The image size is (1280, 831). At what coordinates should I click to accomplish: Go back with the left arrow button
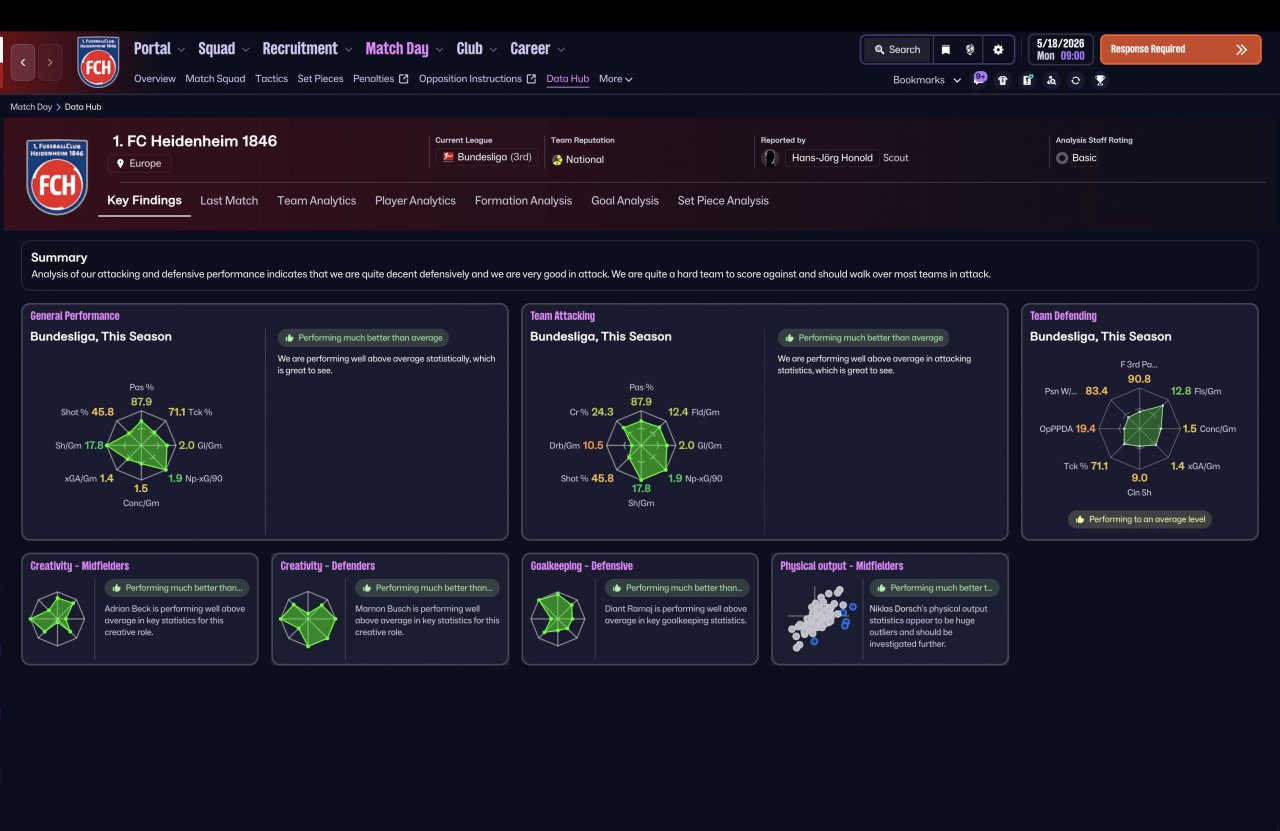[x=23, y=62]
